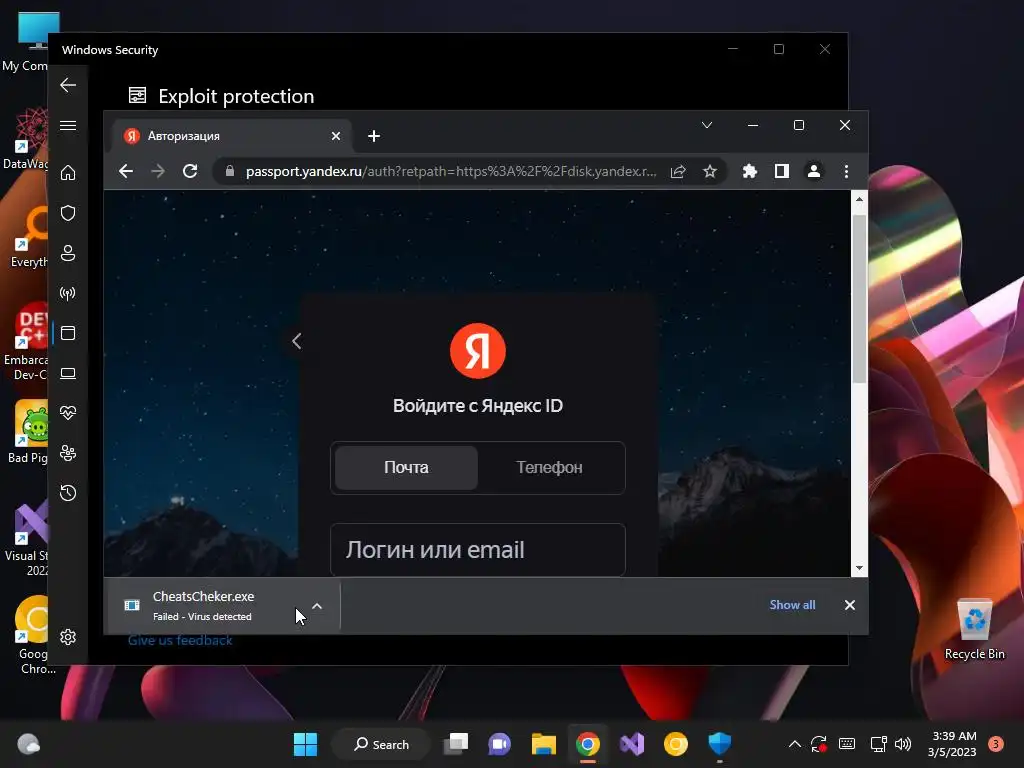Screen dimensions: 1024x768
Task: Click page scrollbar up arrow
Action: pos(859,199)
